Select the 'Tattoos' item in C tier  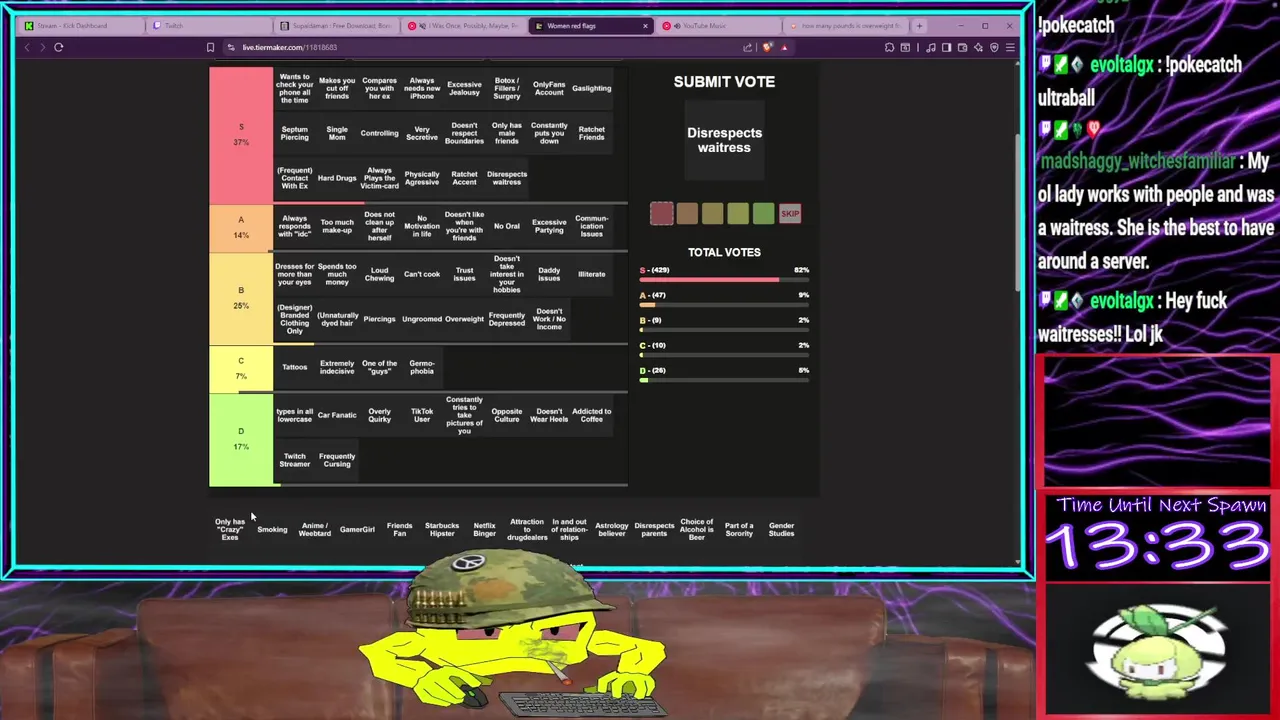(294, 367)
